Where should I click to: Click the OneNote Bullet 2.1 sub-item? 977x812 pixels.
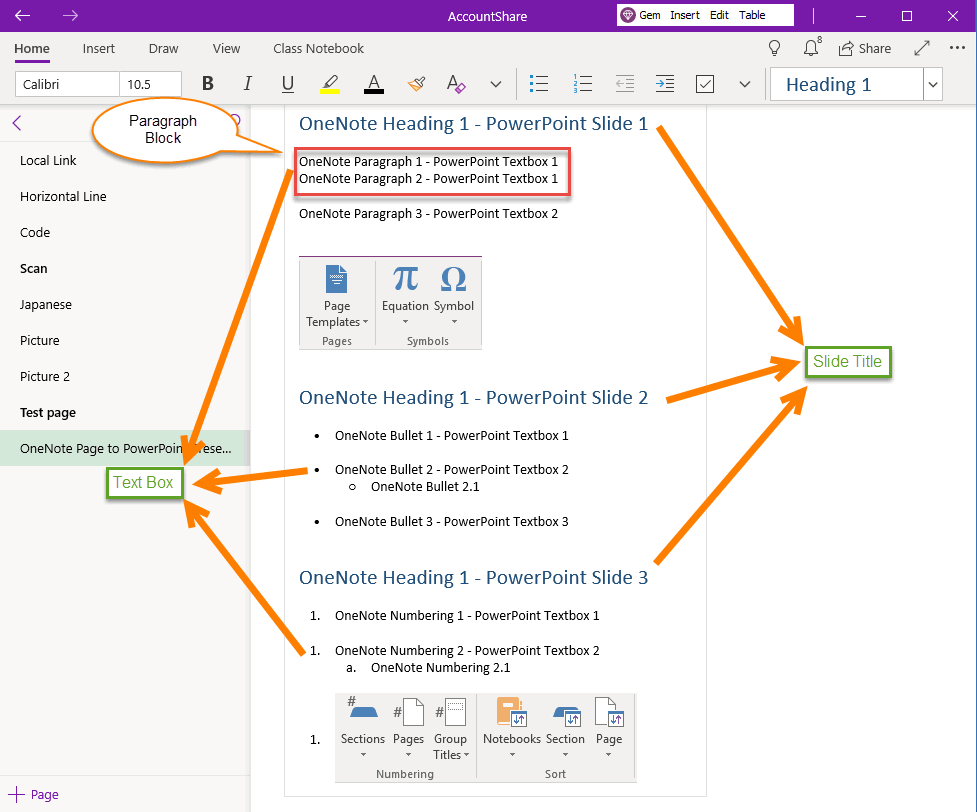pos(425,487)
